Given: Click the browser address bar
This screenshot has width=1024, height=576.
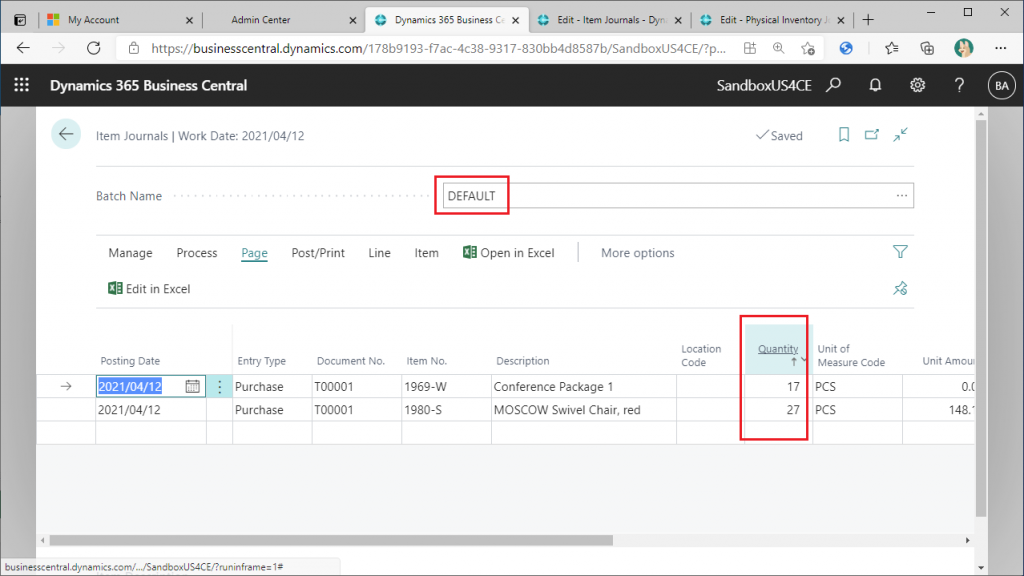Looking at the screenshot, I should (x=438, y=48).
